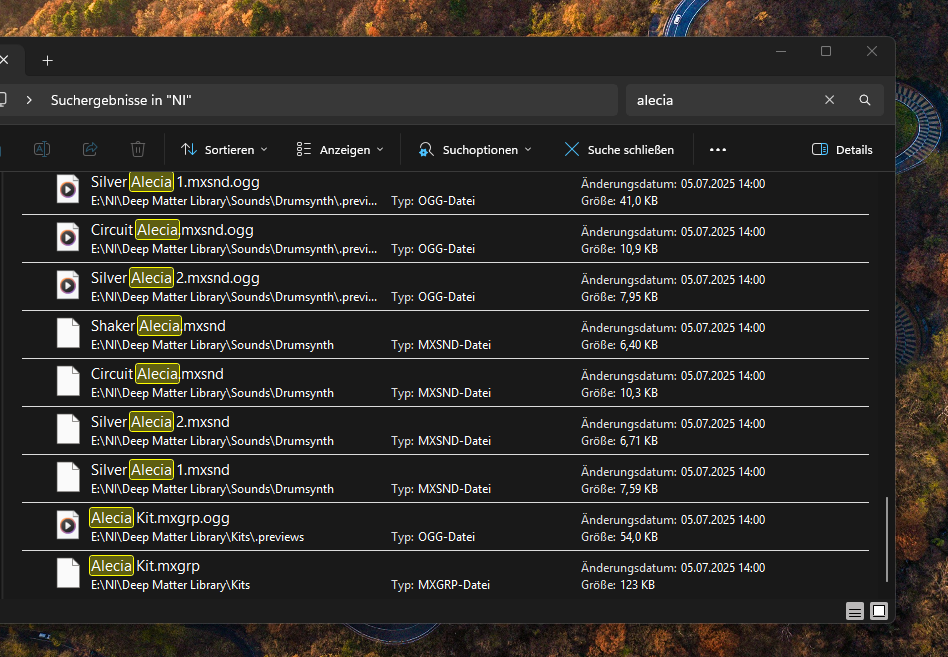Select file icon of Silver Alecia 1.mxsnd
The height and width of the screenshot is (657, 948).
pyautogui.click(x=68, y=477)
